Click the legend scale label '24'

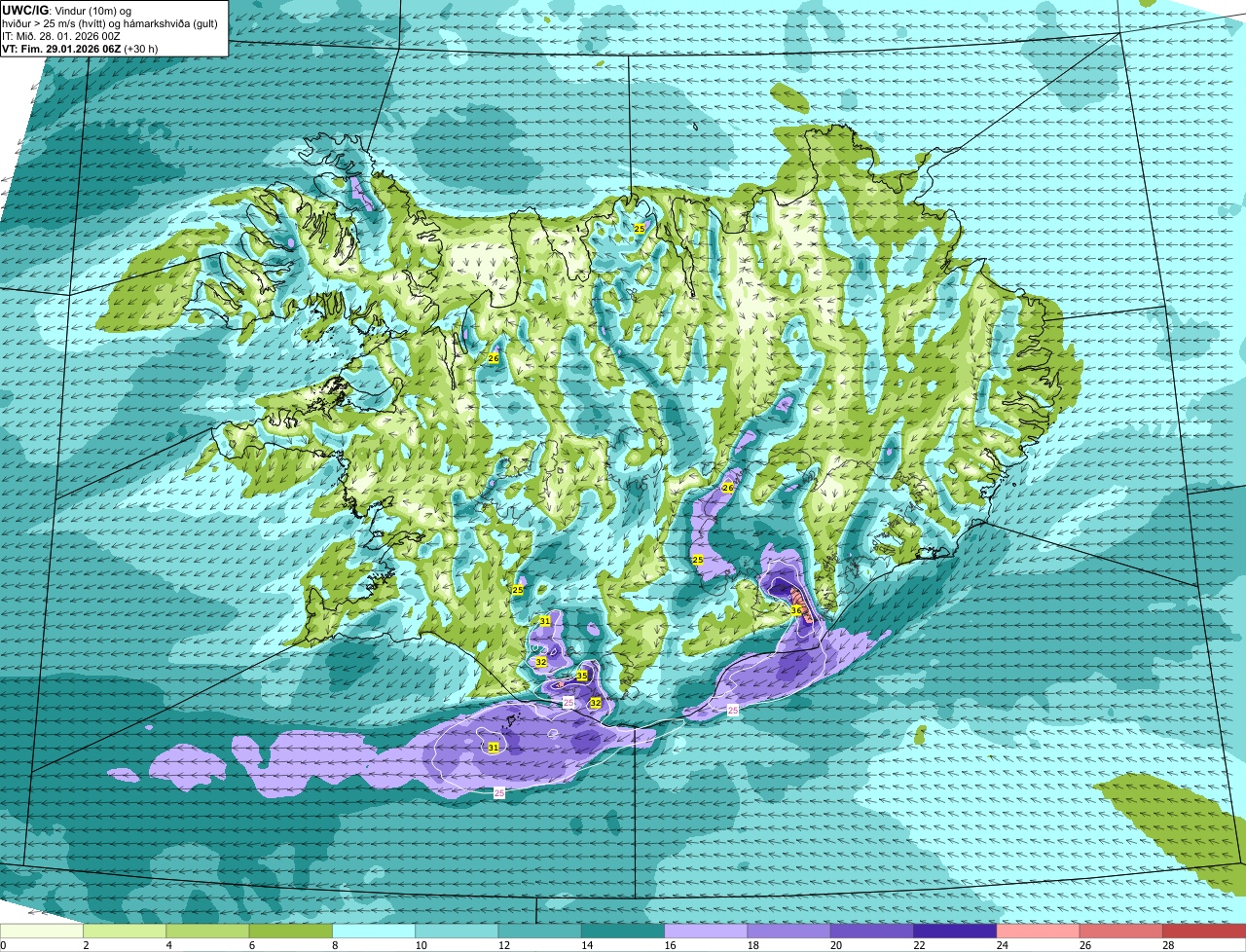pos(1001,945)
